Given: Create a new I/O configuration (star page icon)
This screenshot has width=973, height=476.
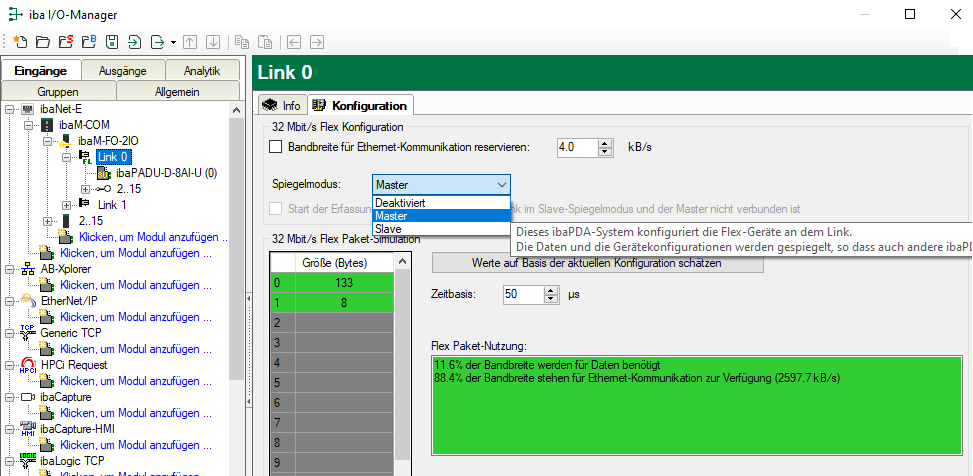Looking at the screenshot, I should click(x=20, y=42).
